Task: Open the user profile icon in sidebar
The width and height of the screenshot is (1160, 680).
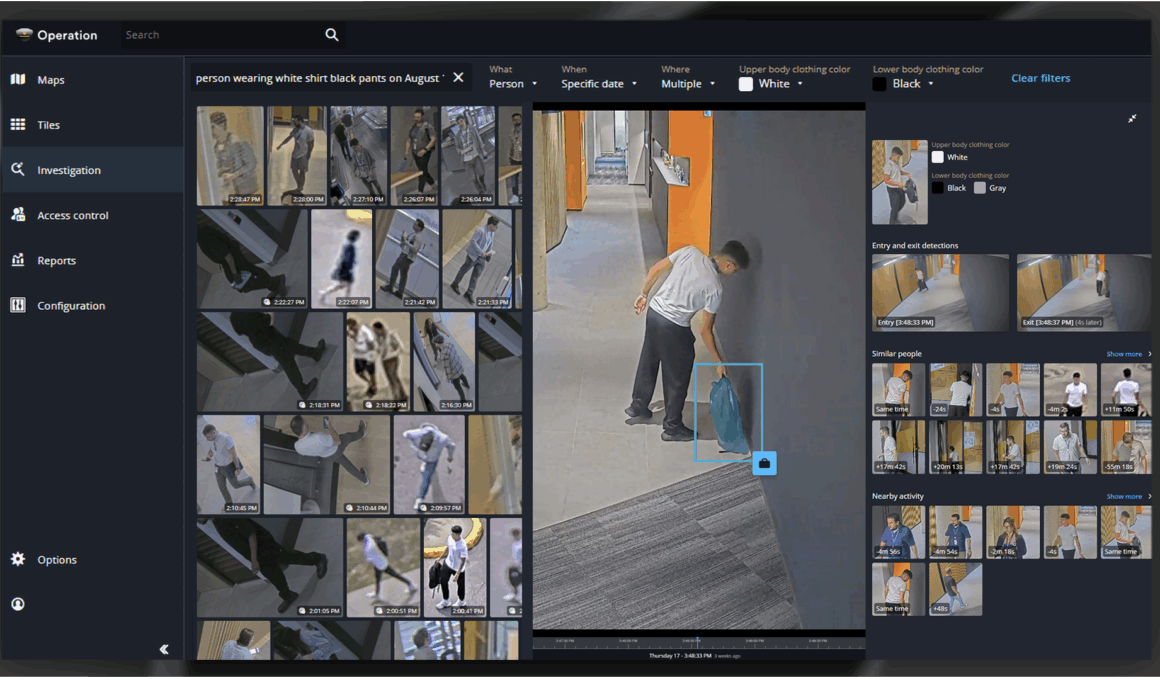Action: [18, 604]
